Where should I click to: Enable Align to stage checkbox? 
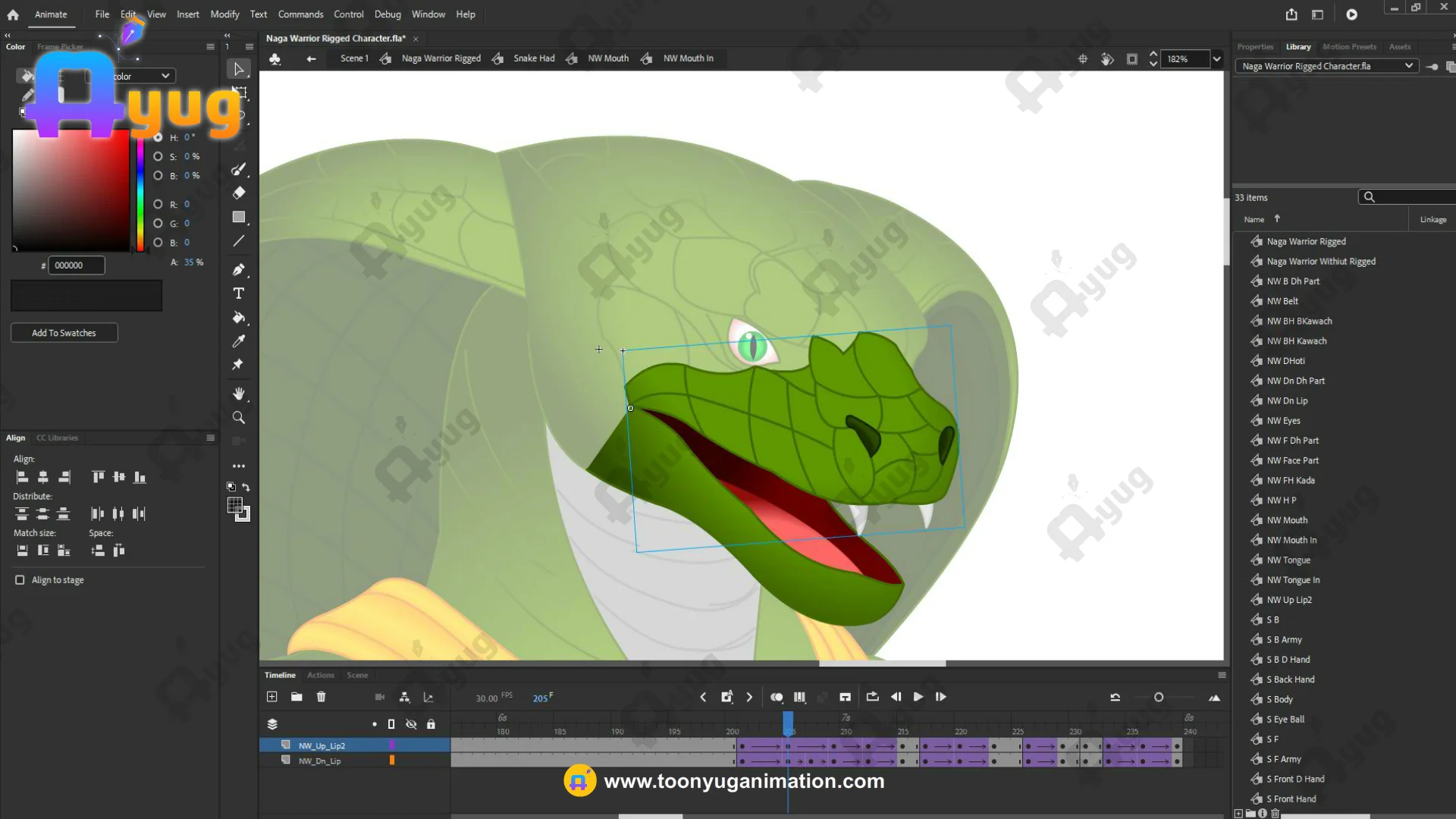20,580
